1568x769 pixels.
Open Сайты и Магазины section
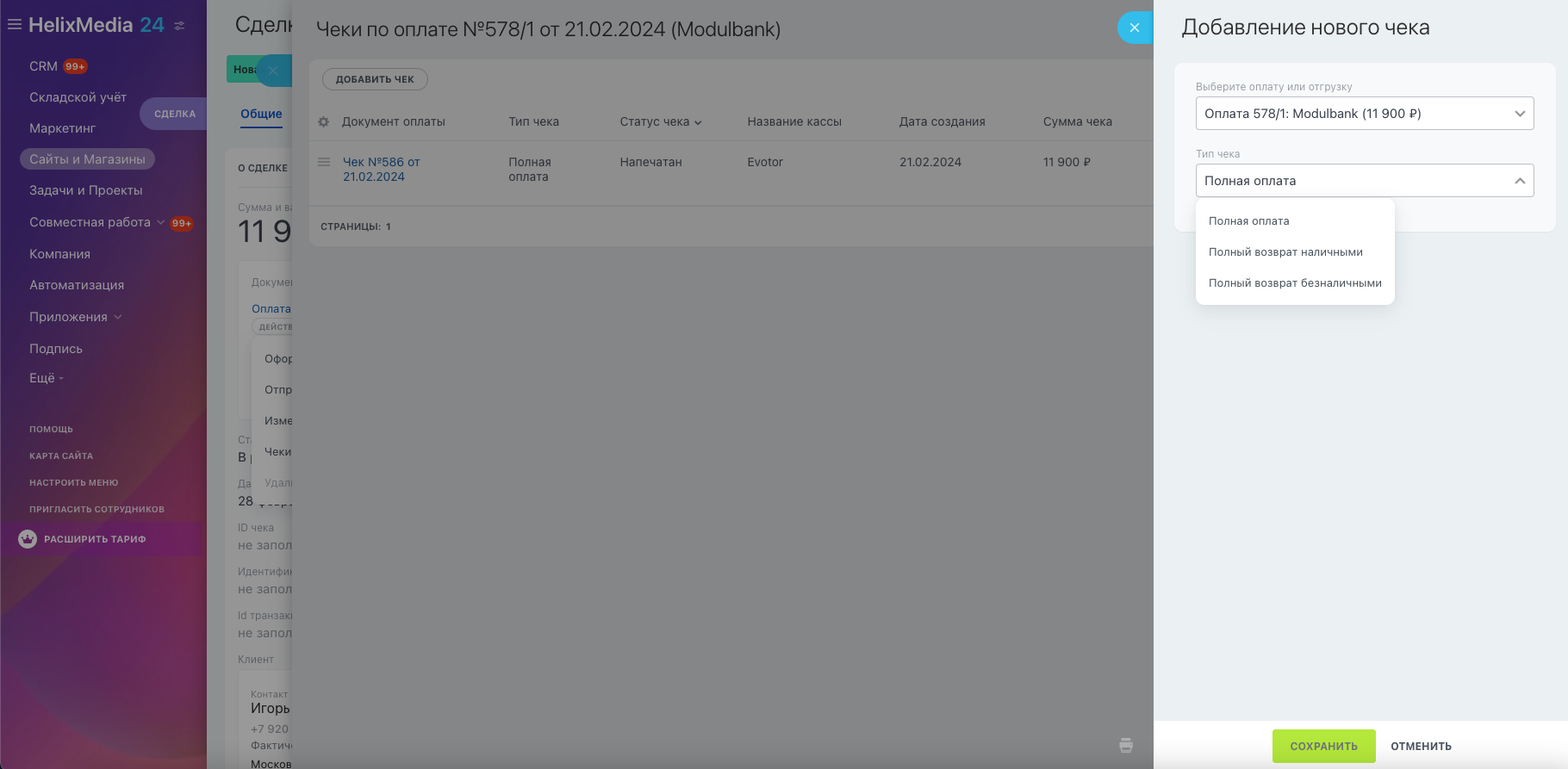point(87,159)
